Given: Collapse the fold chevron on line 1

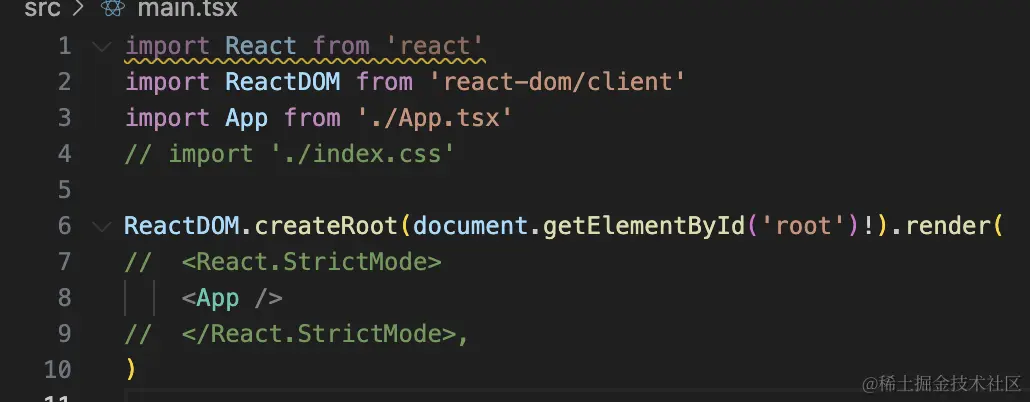Looking at the screenshot, I should [102, 46].
